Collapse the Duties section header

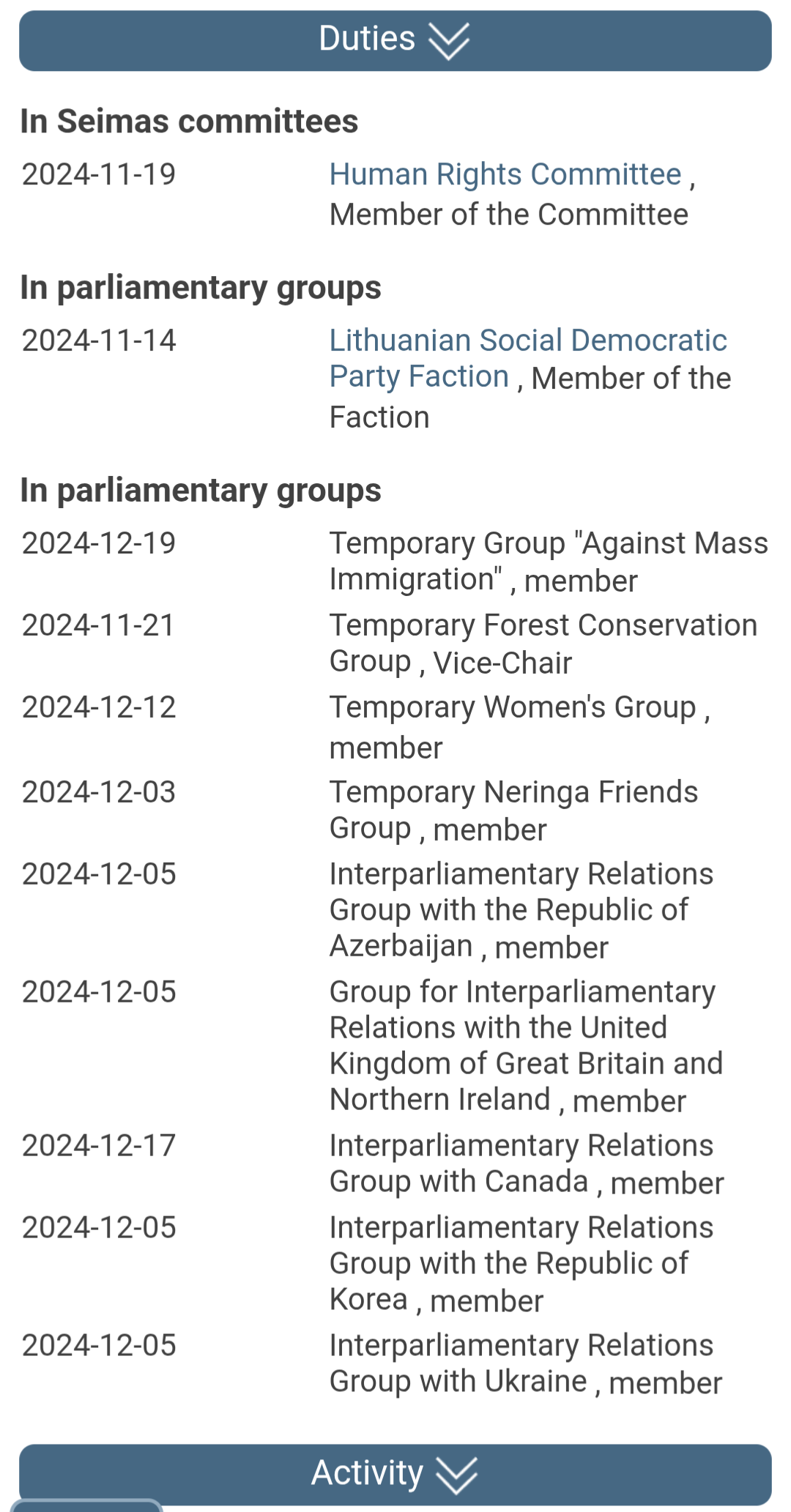click(x=395, y=40)
